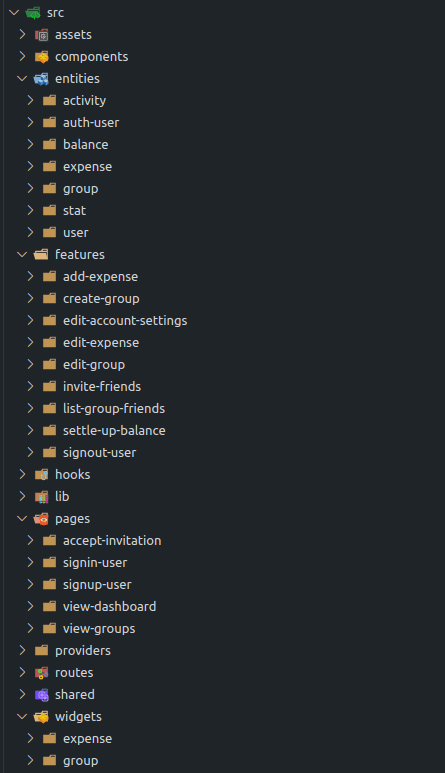This screenshot has height=773, width=445.
Task: Collapse the features chevron
Action: [22, 255]
